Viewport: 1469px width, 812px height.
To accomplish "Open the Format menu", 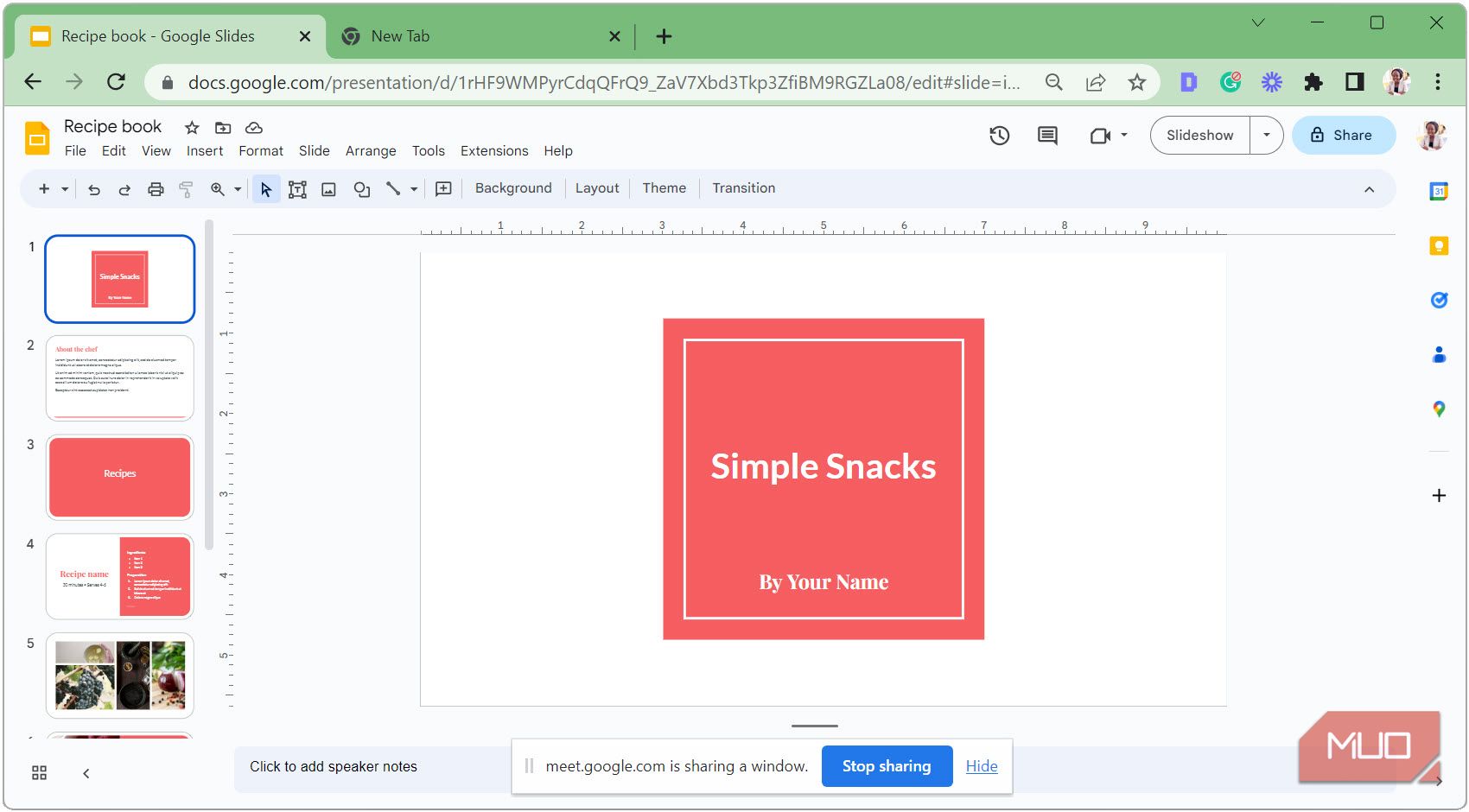I will coord(261,151).
